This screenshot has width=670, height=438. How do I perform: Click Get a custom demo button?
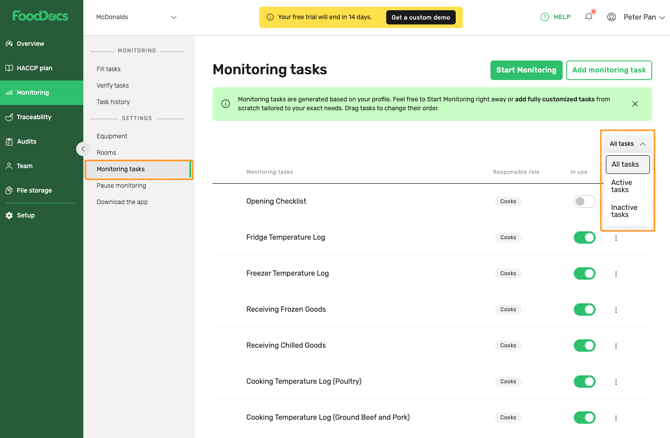(421, 18)
